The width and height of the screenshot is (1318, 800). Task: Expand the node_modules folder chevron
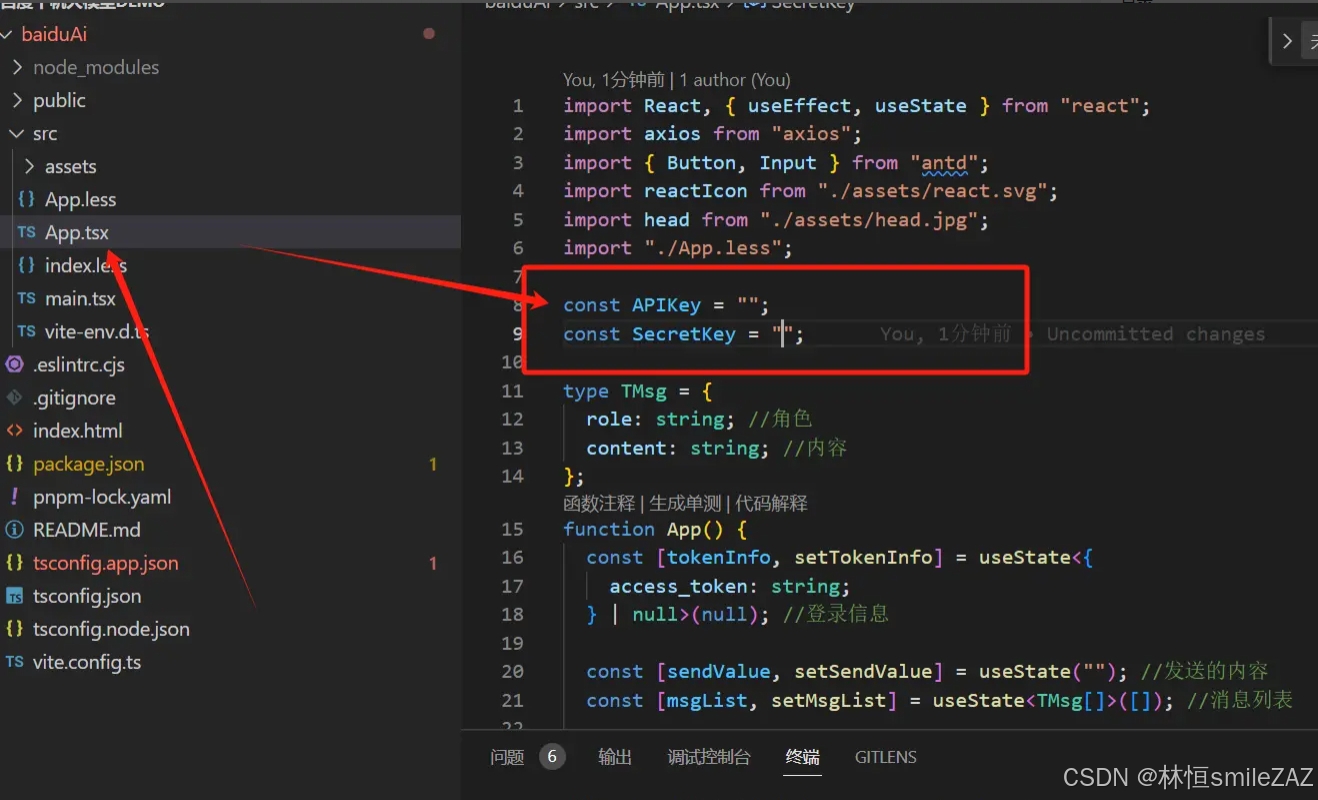[17, 67]
